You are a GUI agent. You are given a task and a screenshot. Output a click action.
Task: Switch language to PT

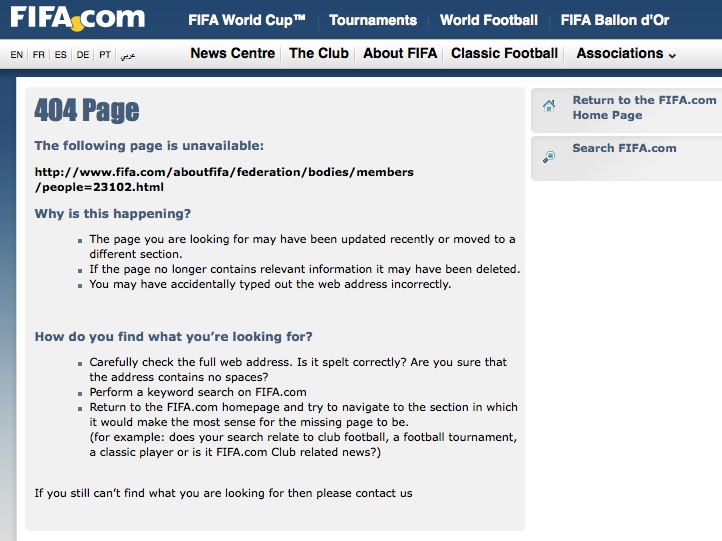pyautogui.click(x=105, y=55)
